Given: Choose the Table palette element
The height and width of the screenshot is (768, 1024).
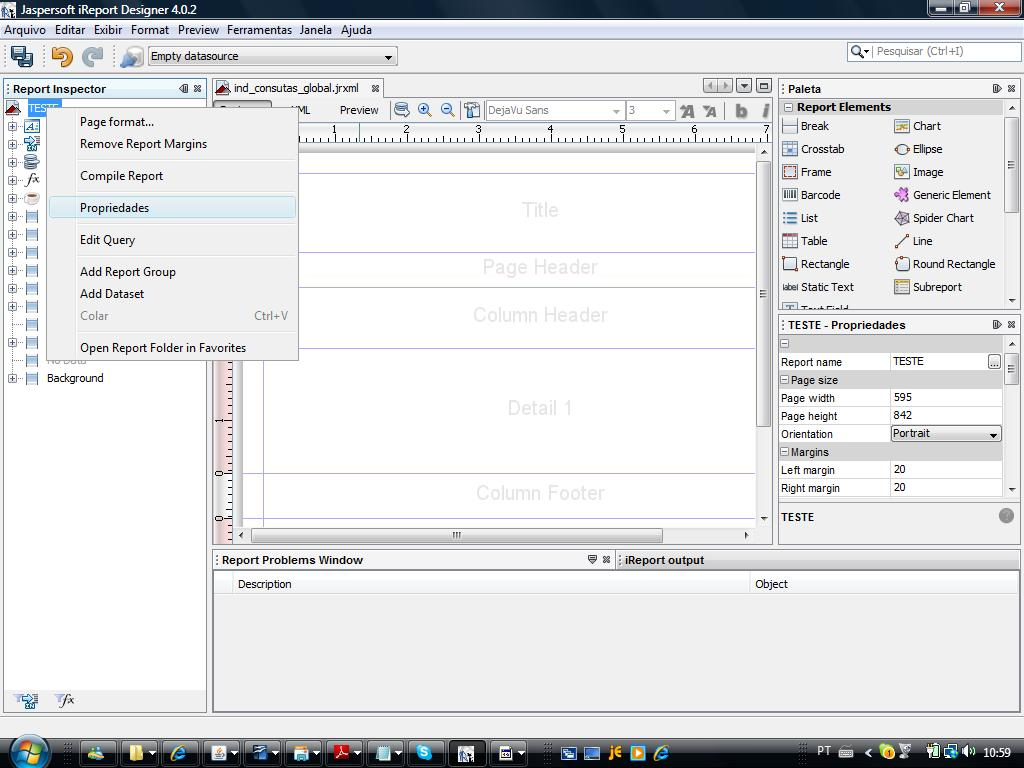Looking at the screenshot, I should pyautogui.click(x=805, y=241).
